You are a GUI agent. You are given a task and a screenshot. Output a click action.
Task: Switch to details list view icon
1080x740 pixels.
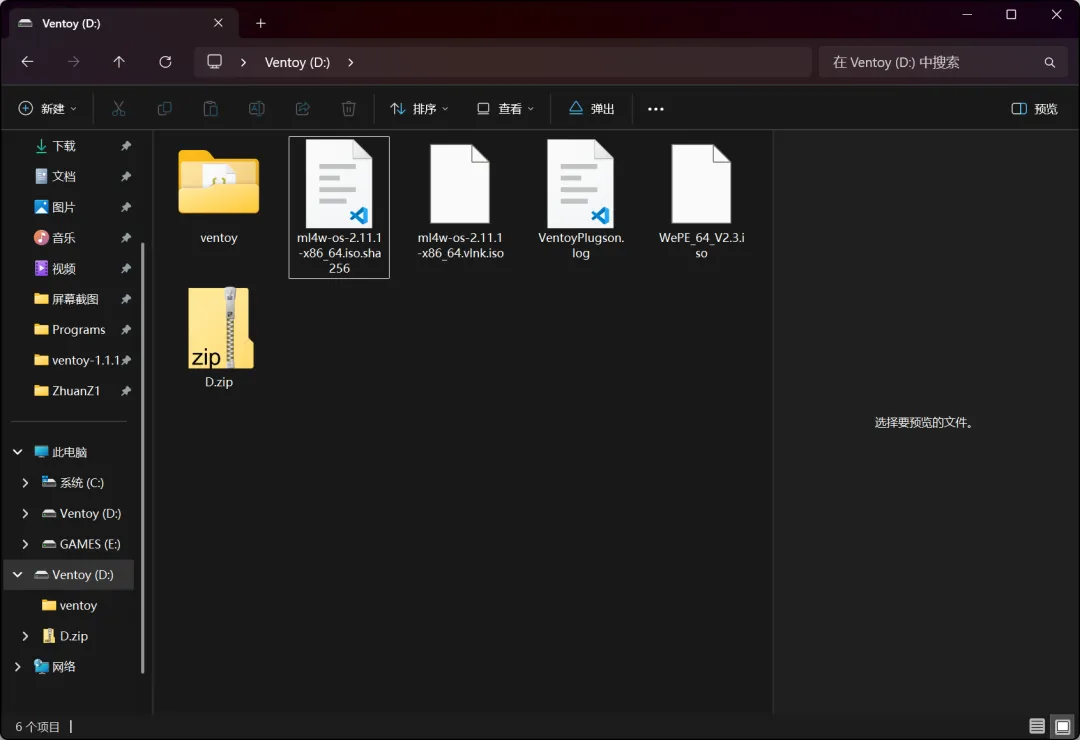[1037, 726]
